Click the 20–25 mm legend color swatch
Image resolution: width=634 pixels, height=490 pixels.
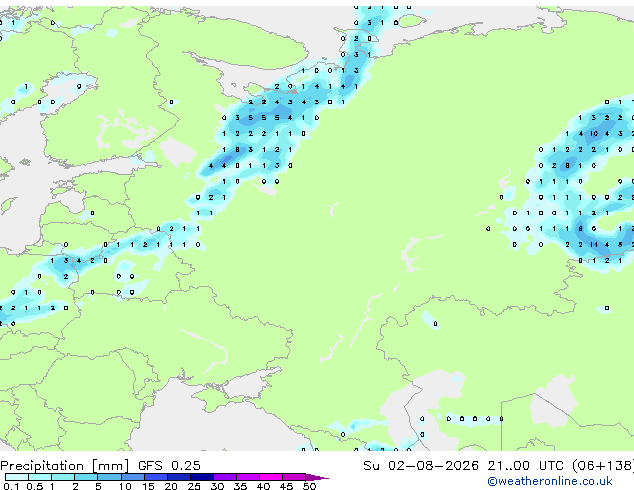tap(178, 477)
